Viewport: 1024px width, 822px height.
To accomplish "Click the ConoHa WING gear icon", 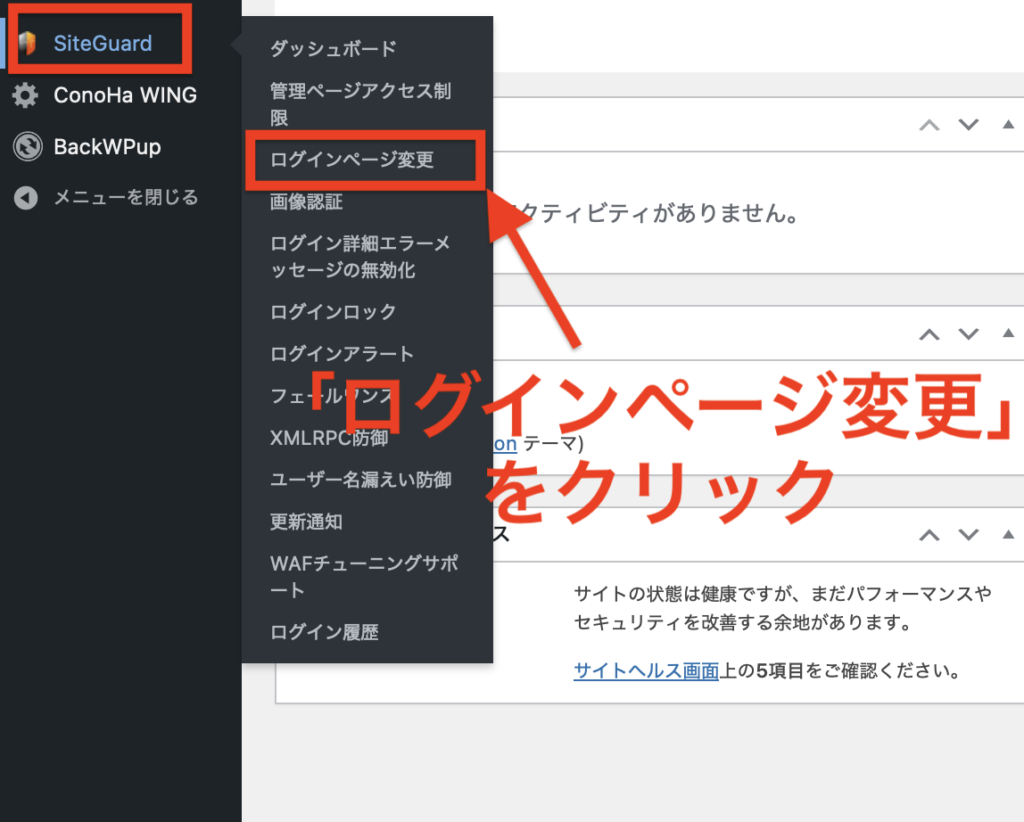I will coord(26,96).
